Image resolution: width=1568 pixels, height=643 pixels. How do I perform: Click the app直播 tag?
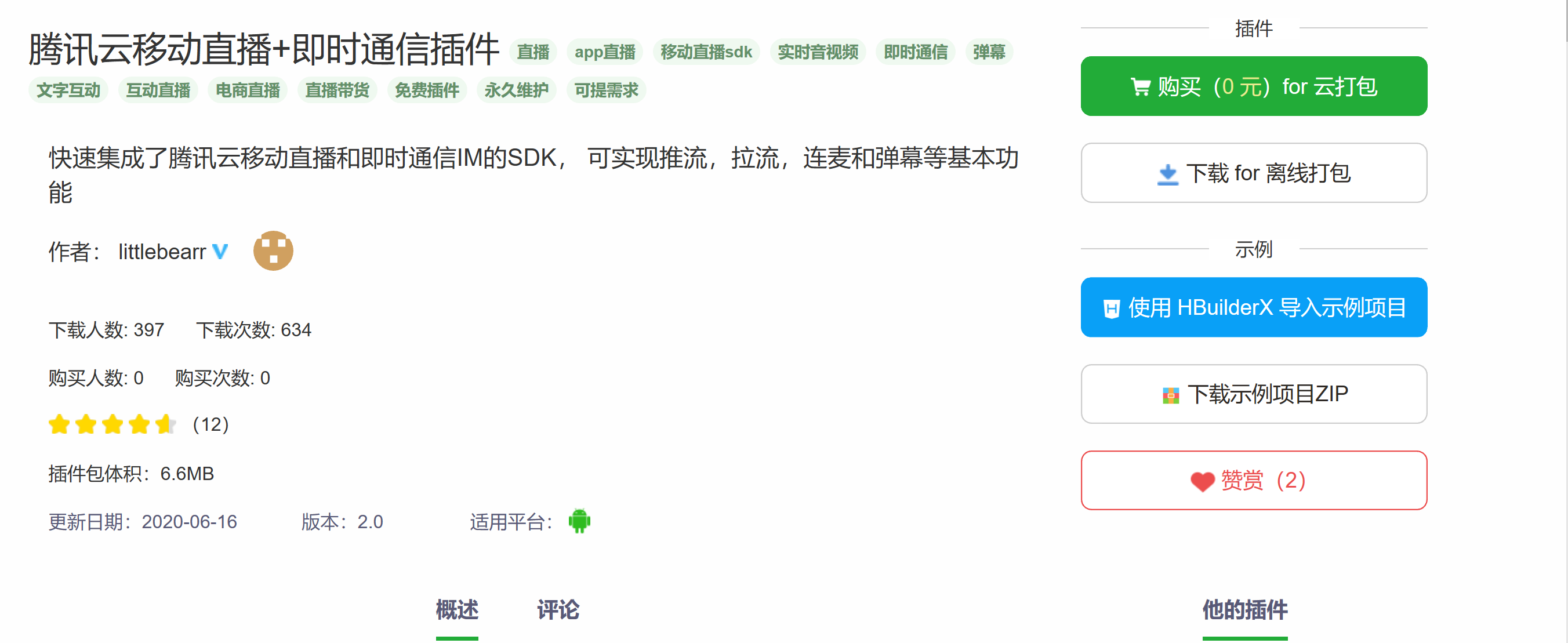(x=604, y=52)
